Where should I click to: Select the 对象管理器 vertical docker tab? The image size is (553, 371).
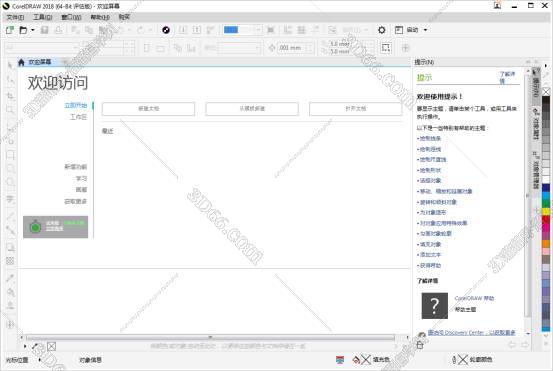click(536, 170)
